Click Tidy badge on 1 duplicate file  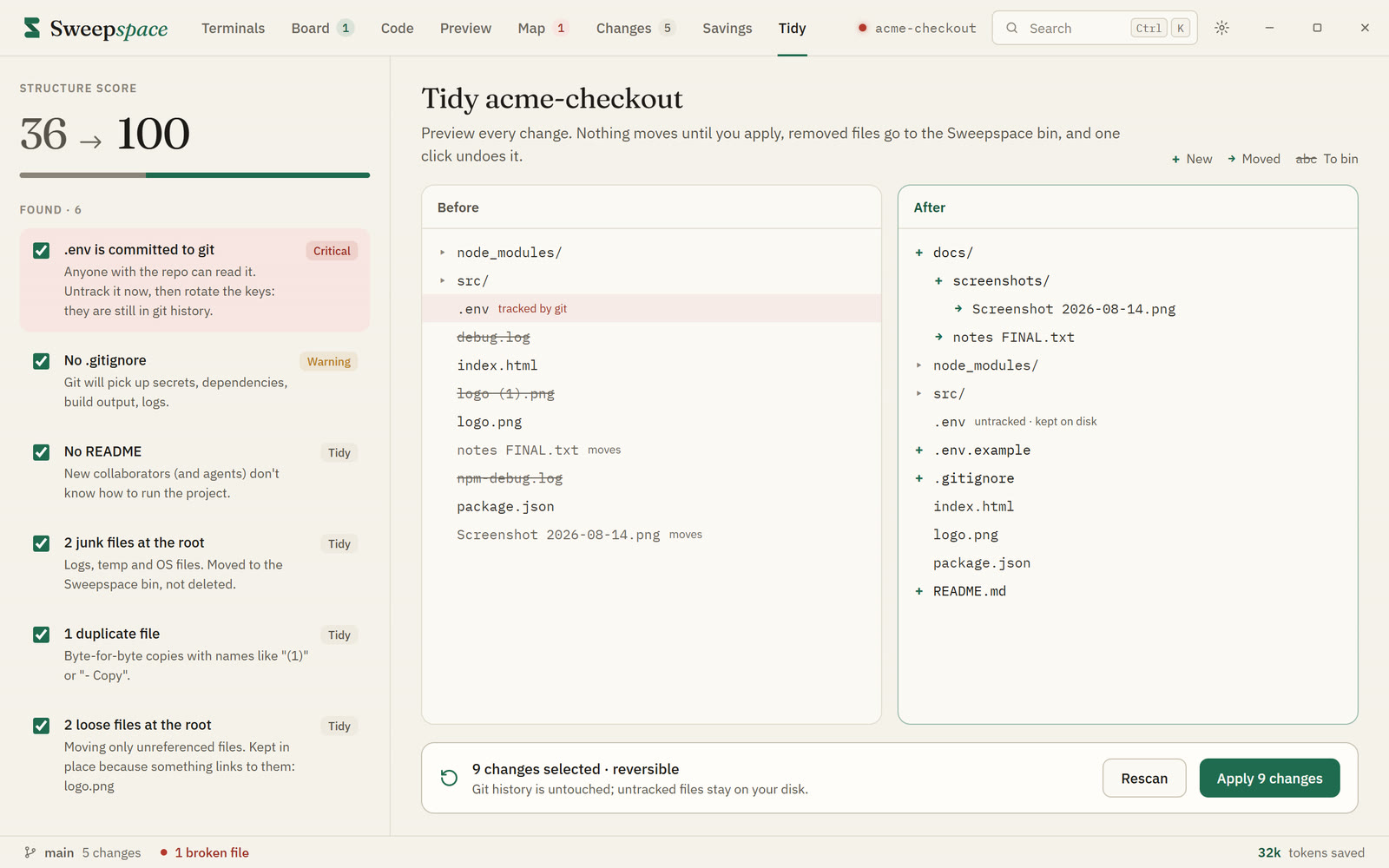pyautogui.click(x=339, y=635)
